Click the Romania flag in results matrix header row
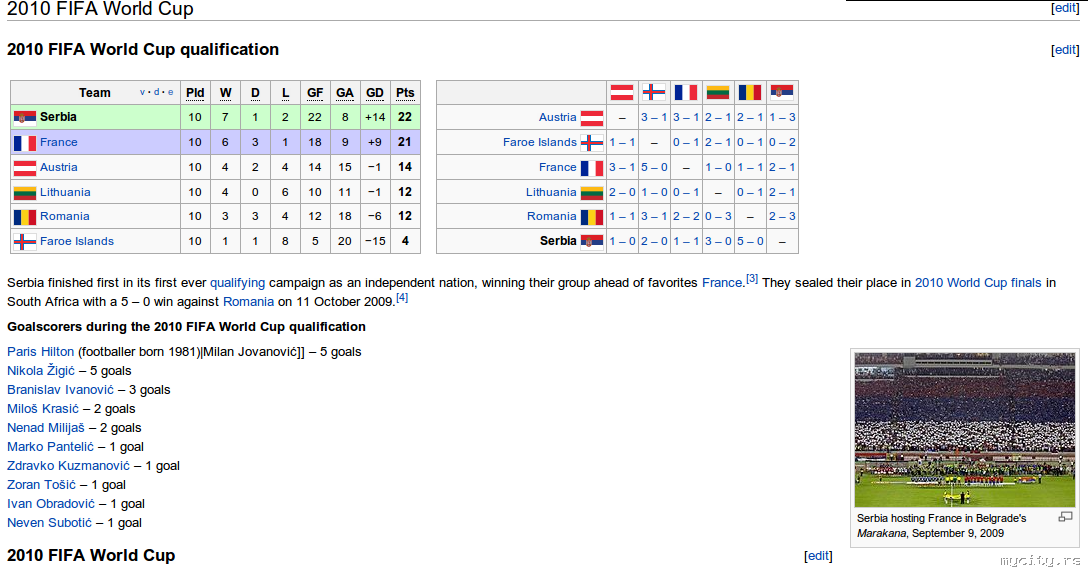1088x573 pixels. pyautogui.click(x=750, y=92)
